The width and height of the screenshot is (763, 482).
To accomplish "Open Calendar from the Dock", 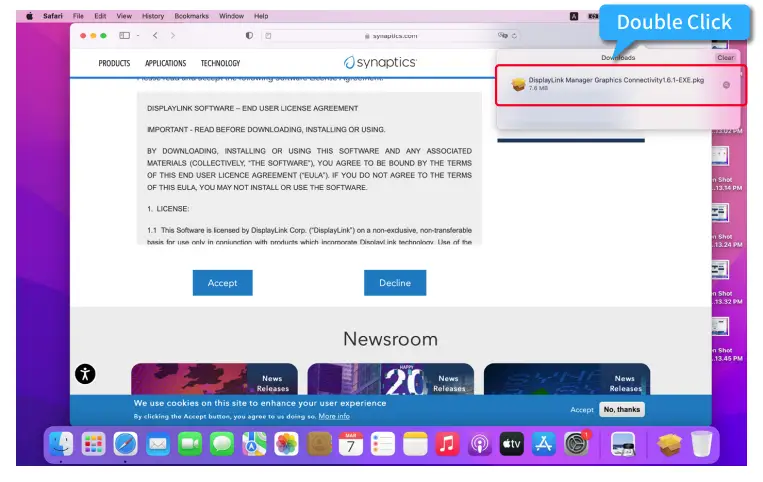I will (x=351, y=444).
